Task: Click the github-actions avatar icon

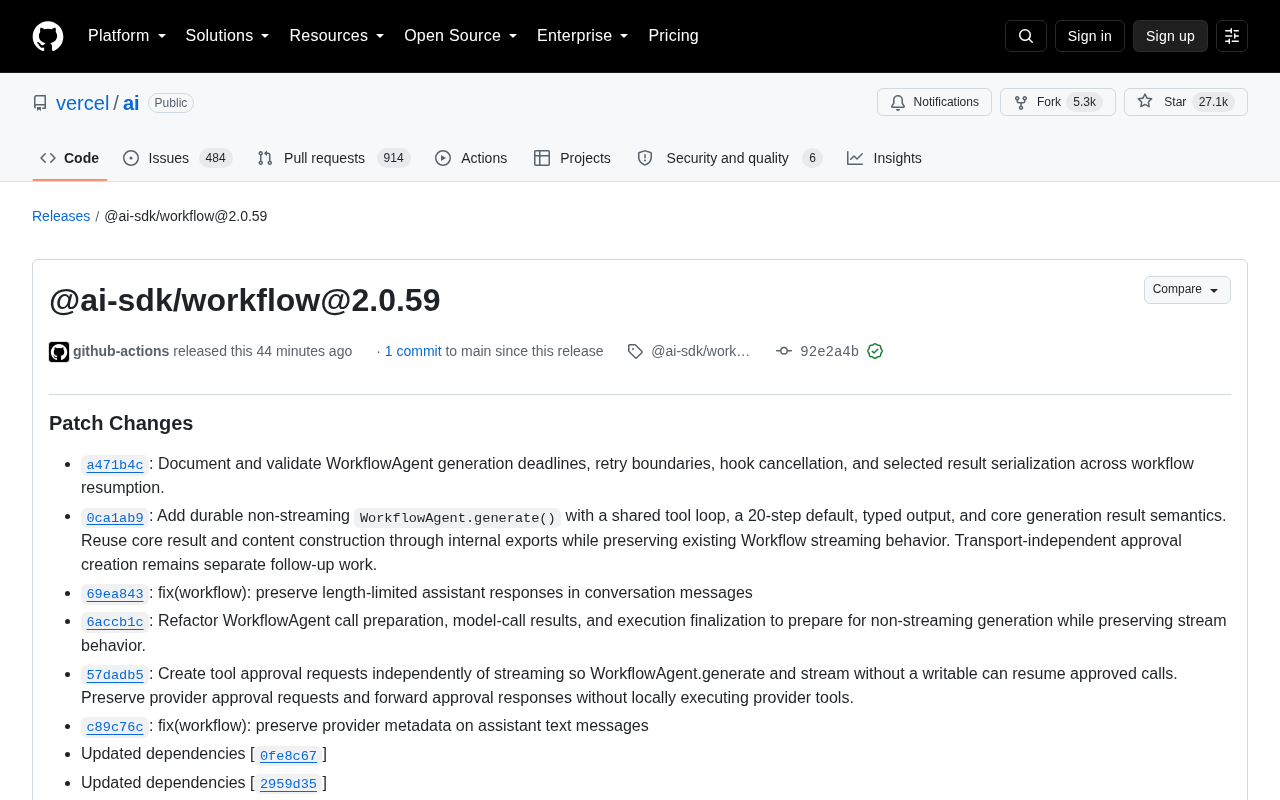Action: tap(59, 352)
